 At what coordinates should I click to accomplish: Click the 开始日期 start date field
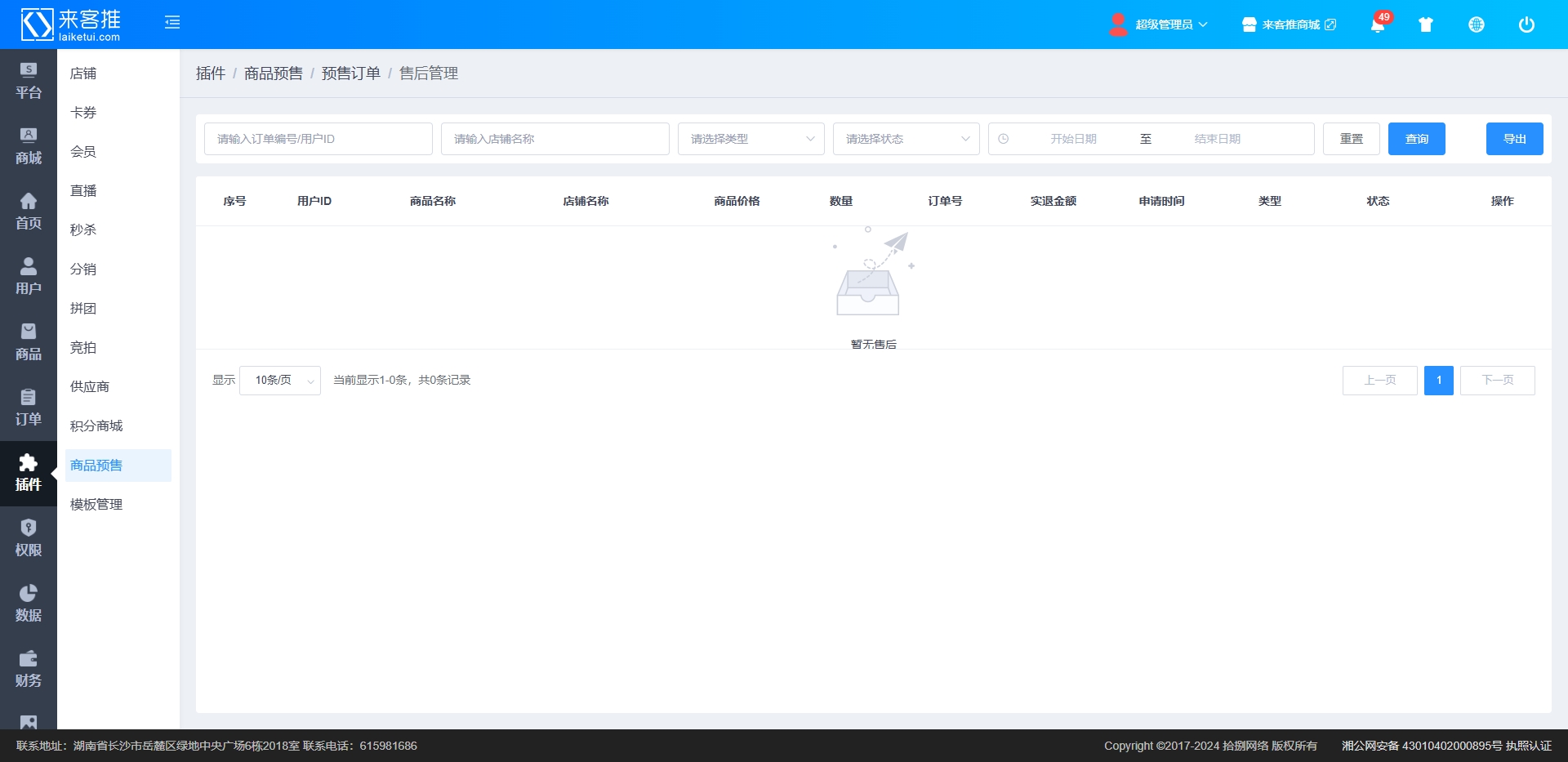1073,139
